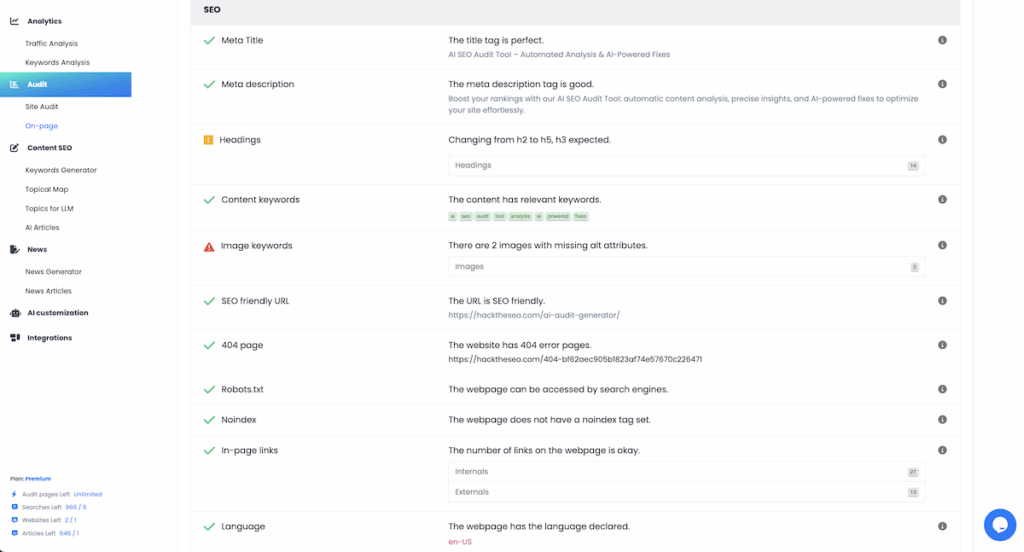Click the en-US language code text
The height and width of the screenshot is (552, 1024).
460,542
